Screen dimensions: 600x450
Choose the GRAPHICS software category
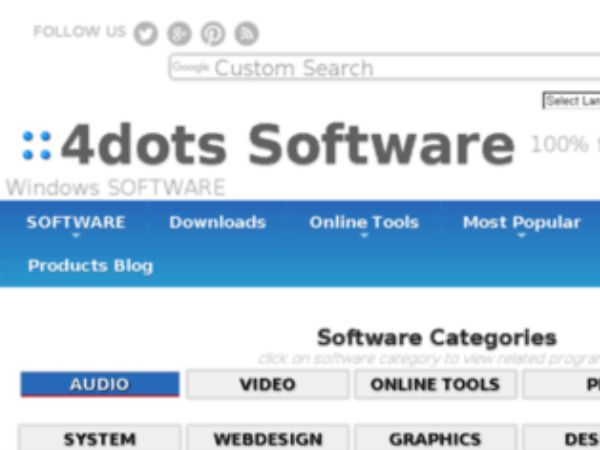[x=435, y=439]
